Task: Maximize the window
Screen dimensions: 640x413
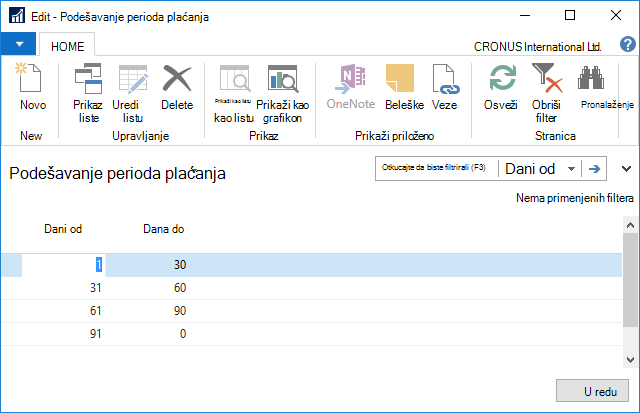Action: pyautogui.click(x=570, y=16)
